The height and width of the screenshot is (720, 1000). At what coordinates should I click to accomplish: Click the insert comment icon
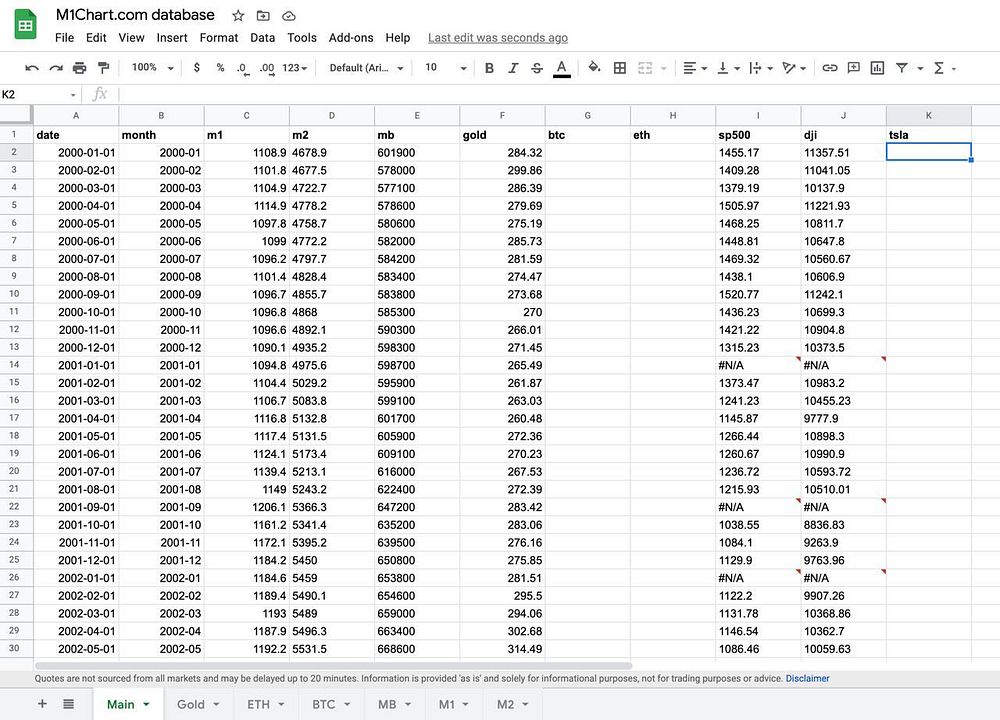pyautogui.click(x=853, y=68)
